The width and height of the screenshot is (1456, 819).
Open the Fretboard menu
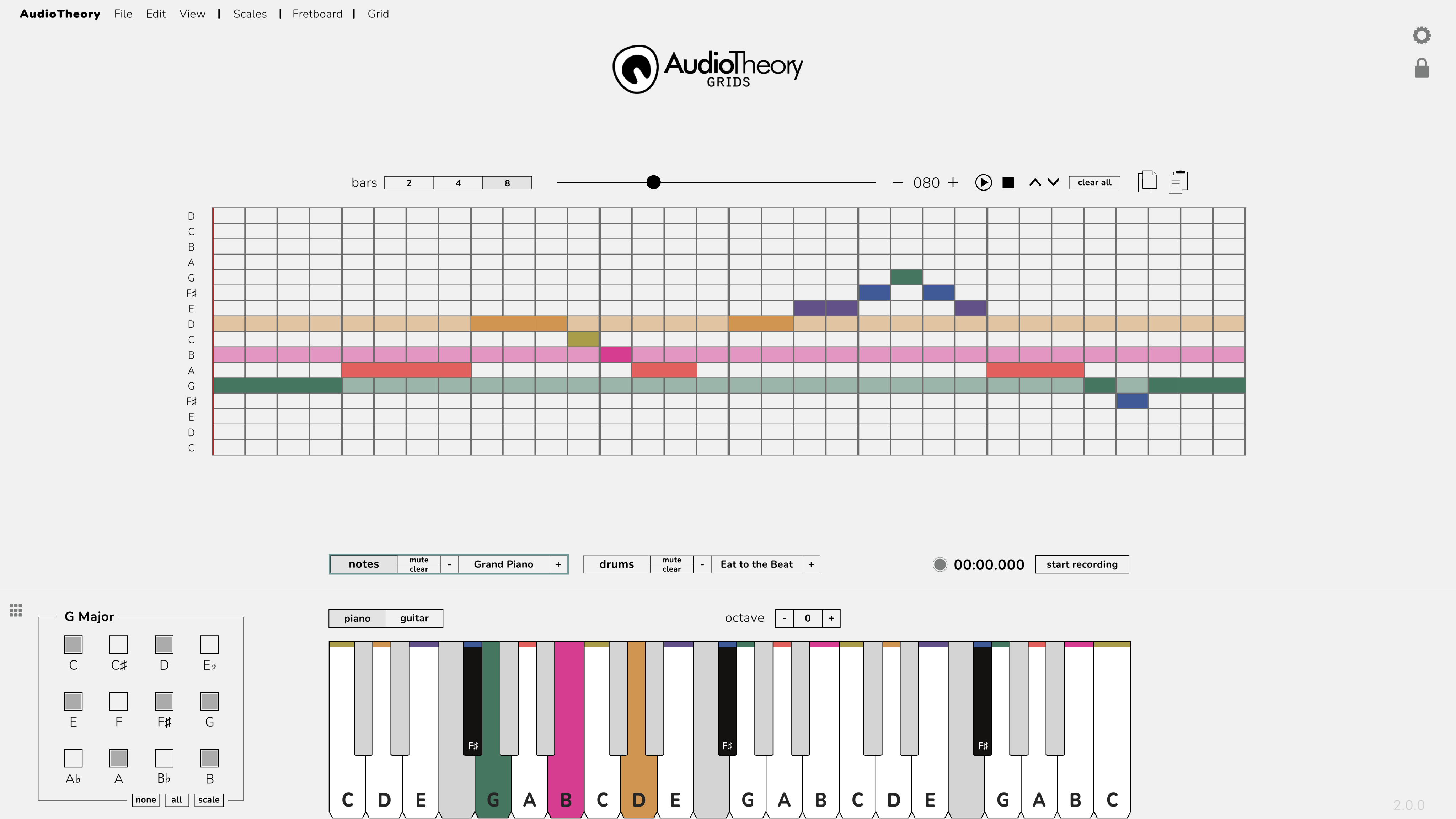click(x=317, y=14)
